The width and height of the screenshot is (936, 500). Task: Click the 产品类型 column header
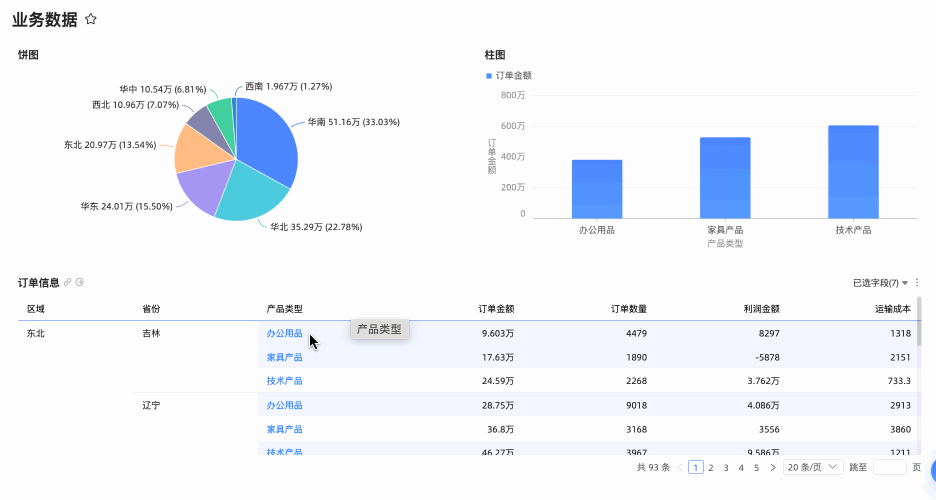284,309
